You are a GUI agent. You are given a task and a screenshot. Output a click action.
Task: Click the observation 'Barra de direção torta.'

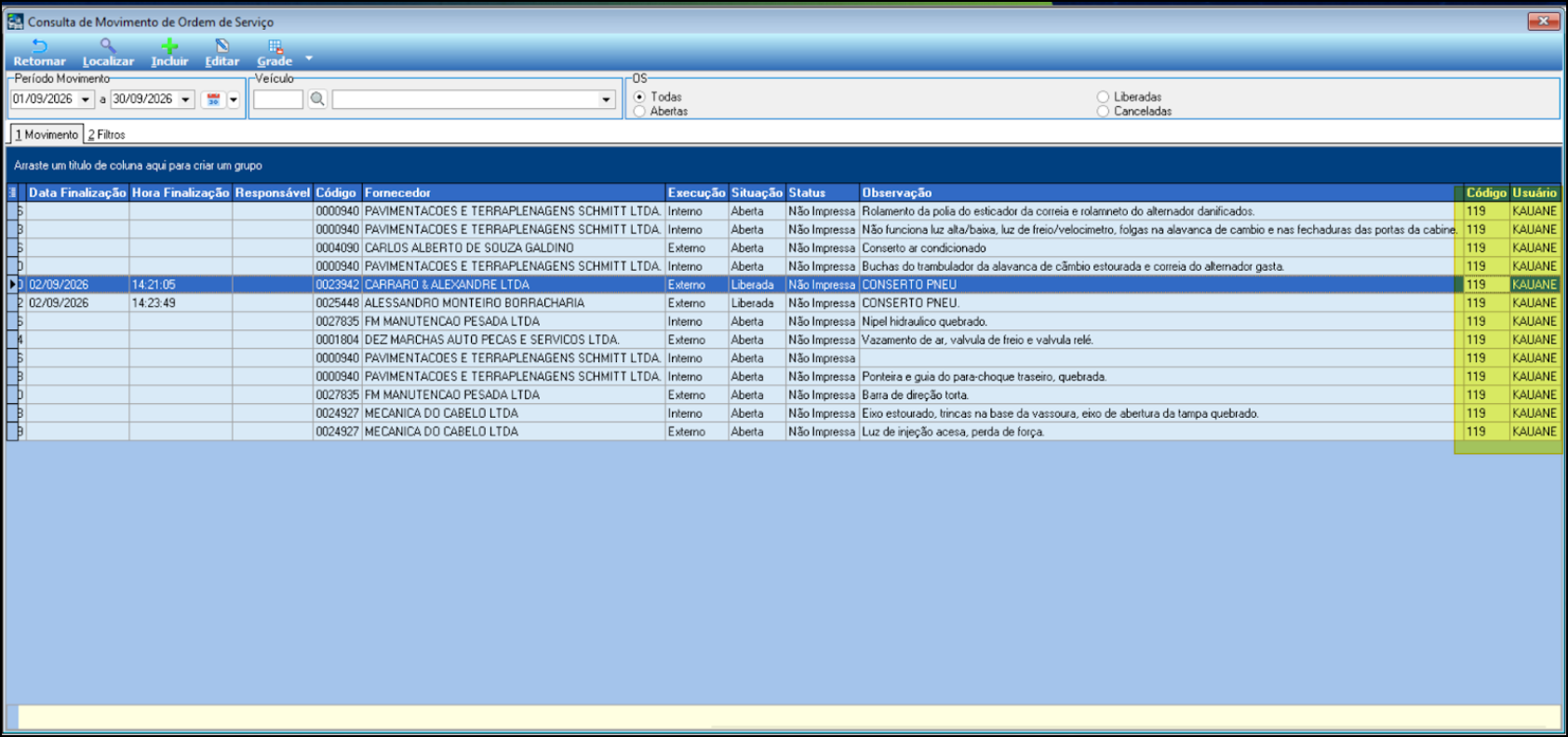[x=915, y=395]
